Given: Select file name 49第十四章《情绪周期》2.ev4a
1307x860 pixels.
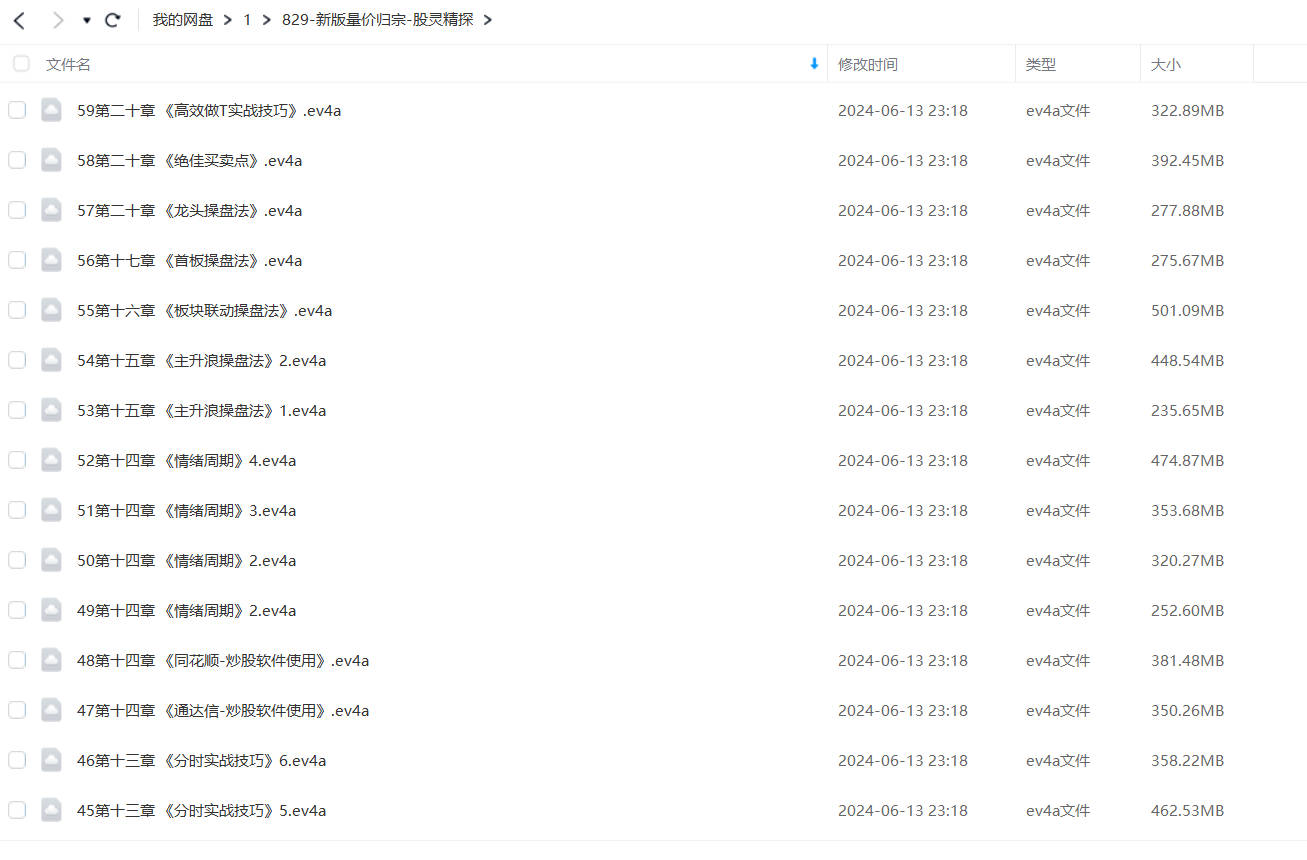Looking at the screenshot, I should pyautogui.click(x=187, y=611).
